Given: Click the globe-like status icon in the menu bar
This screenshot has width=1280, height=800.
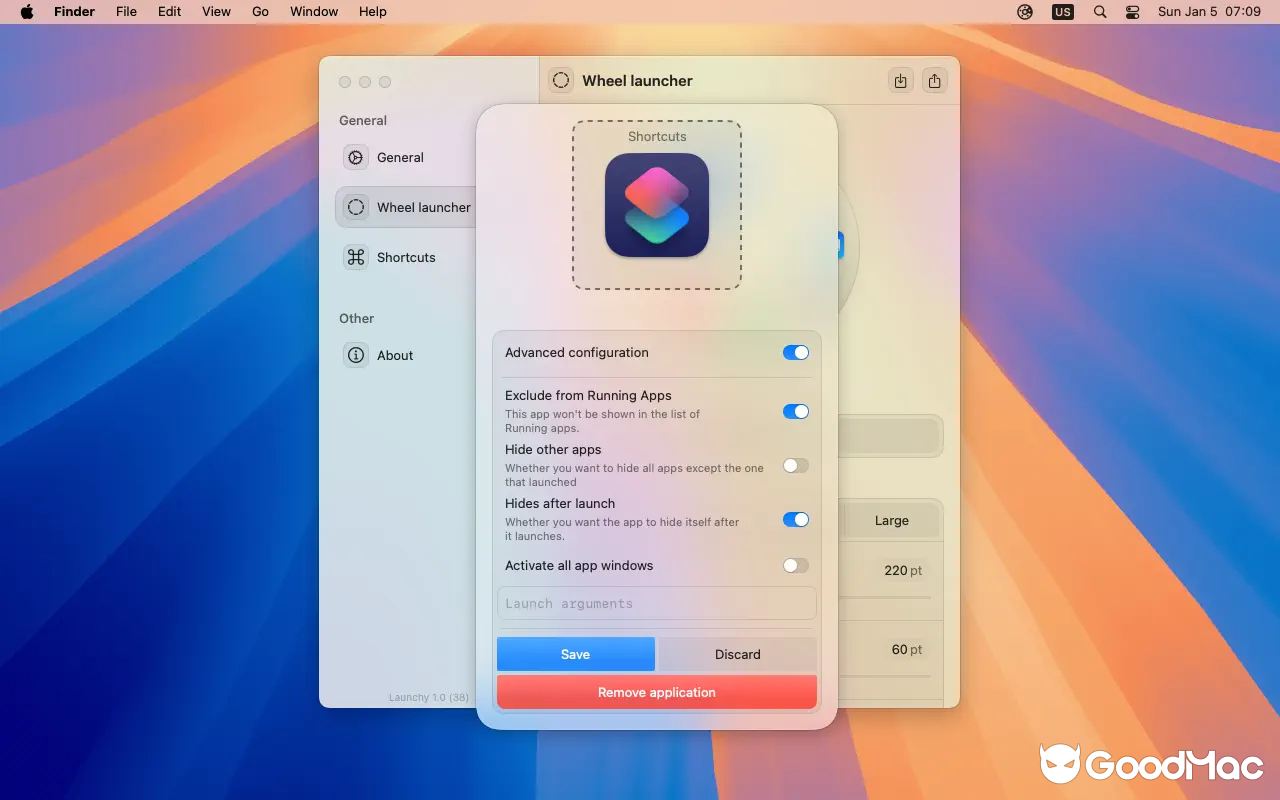Looking at the screenshot, I should 1025,12.
